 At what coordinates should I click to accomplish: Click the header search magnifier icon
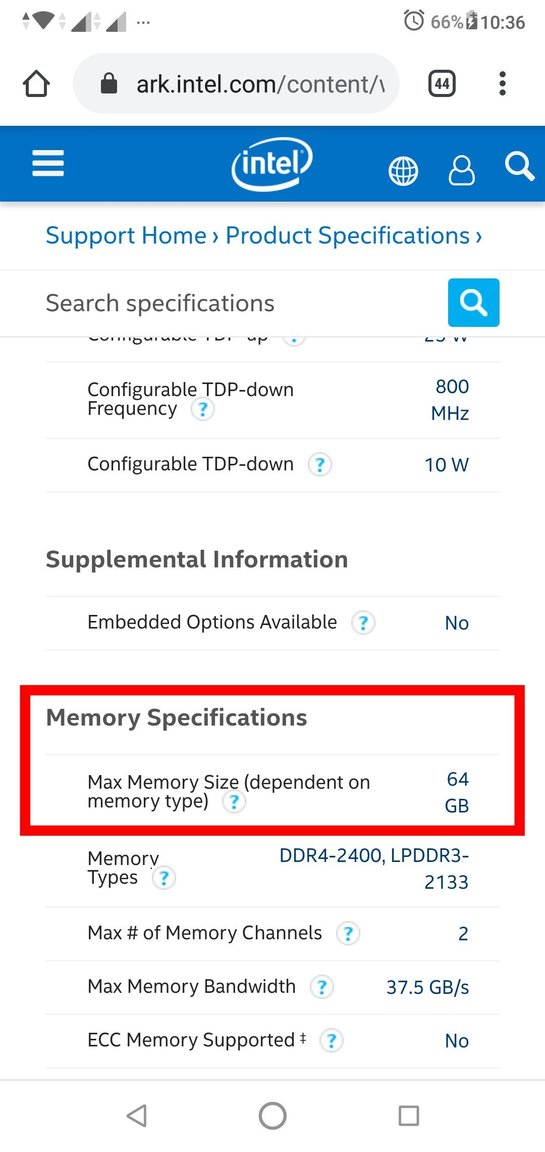[x=519, y=166]
